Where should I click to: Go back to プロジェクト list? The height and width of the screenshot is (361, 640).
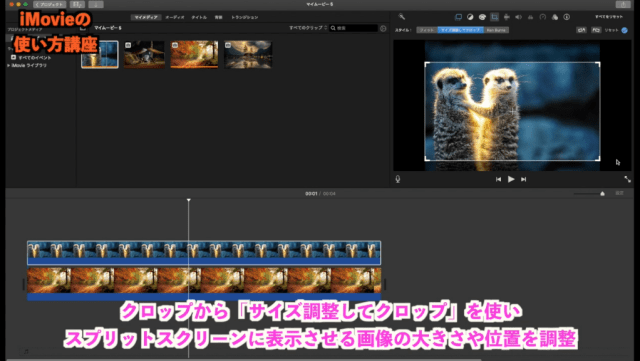click(49, 4)
